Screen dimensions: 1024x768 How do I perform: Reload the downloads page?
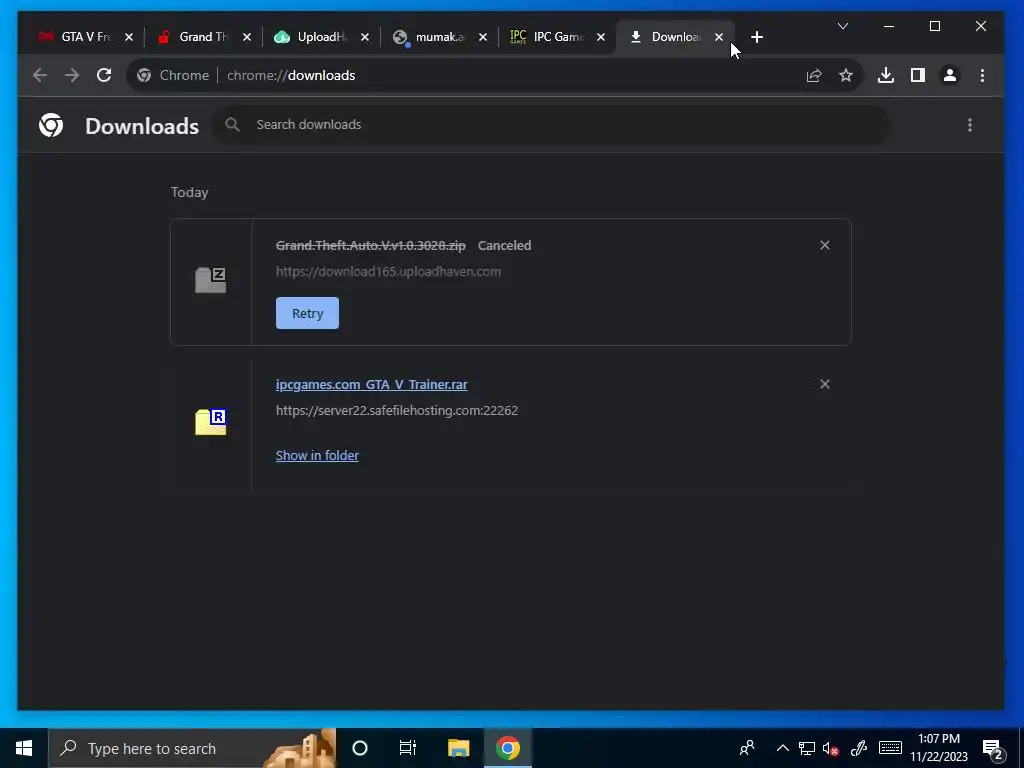pyautogui.click(x=104, y=75)
